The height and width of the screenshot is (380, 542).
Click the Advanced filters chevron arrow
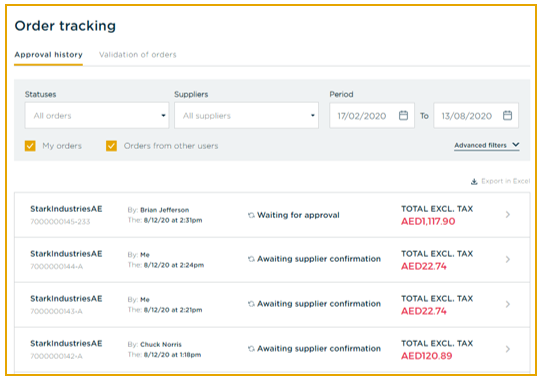[x=516, y=145]
